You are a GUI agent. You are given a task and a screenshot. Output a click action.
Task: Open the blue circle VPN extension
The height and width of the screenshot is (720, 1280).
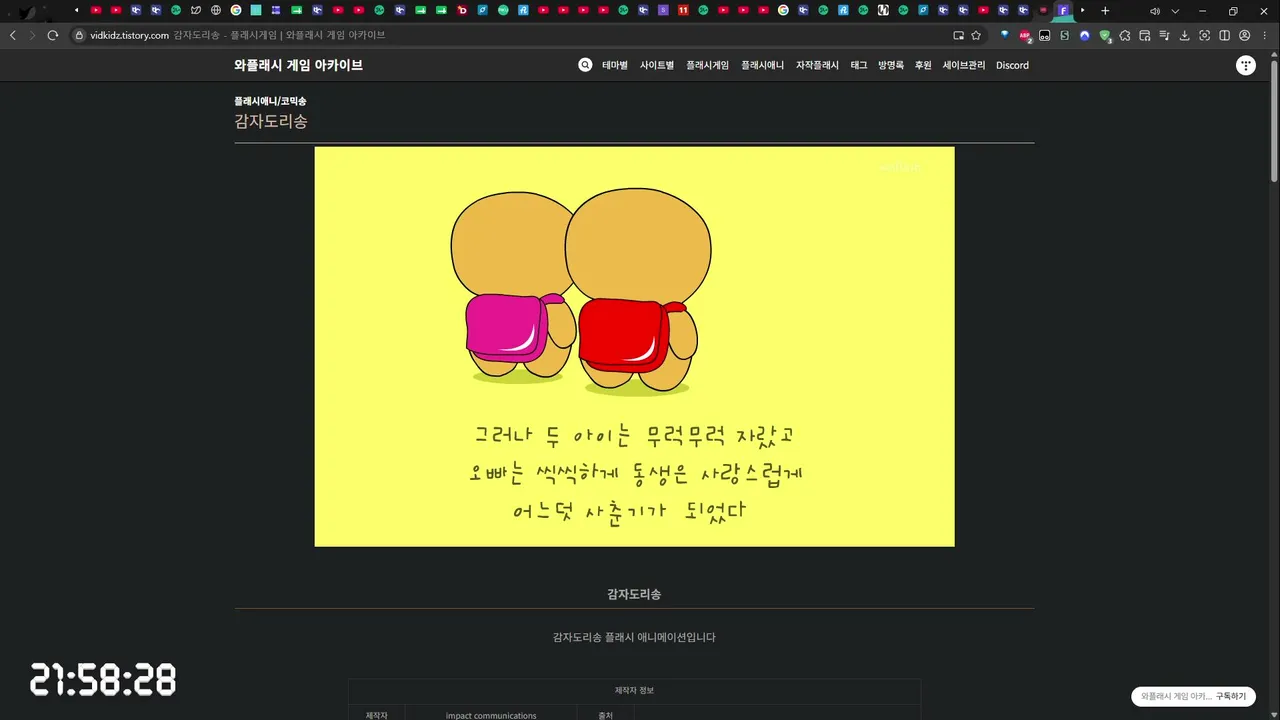[x=1085, y=35]
